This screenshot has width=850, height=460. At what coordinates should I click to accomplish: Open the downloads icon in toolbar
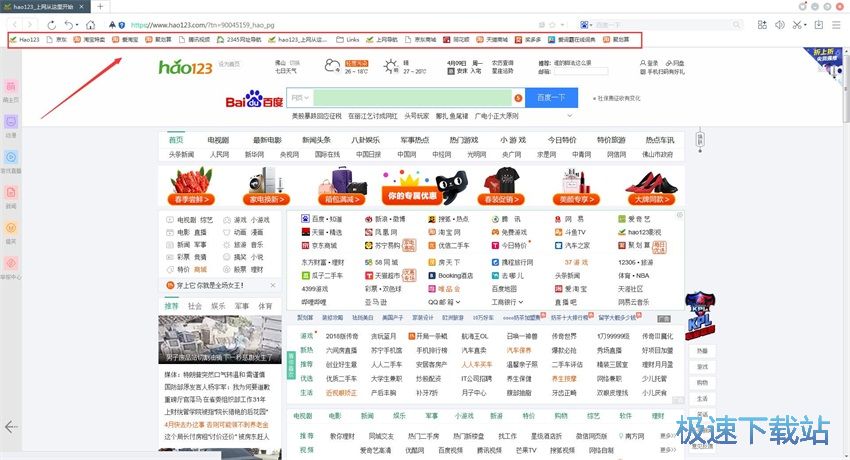click(x=819, y=24)
